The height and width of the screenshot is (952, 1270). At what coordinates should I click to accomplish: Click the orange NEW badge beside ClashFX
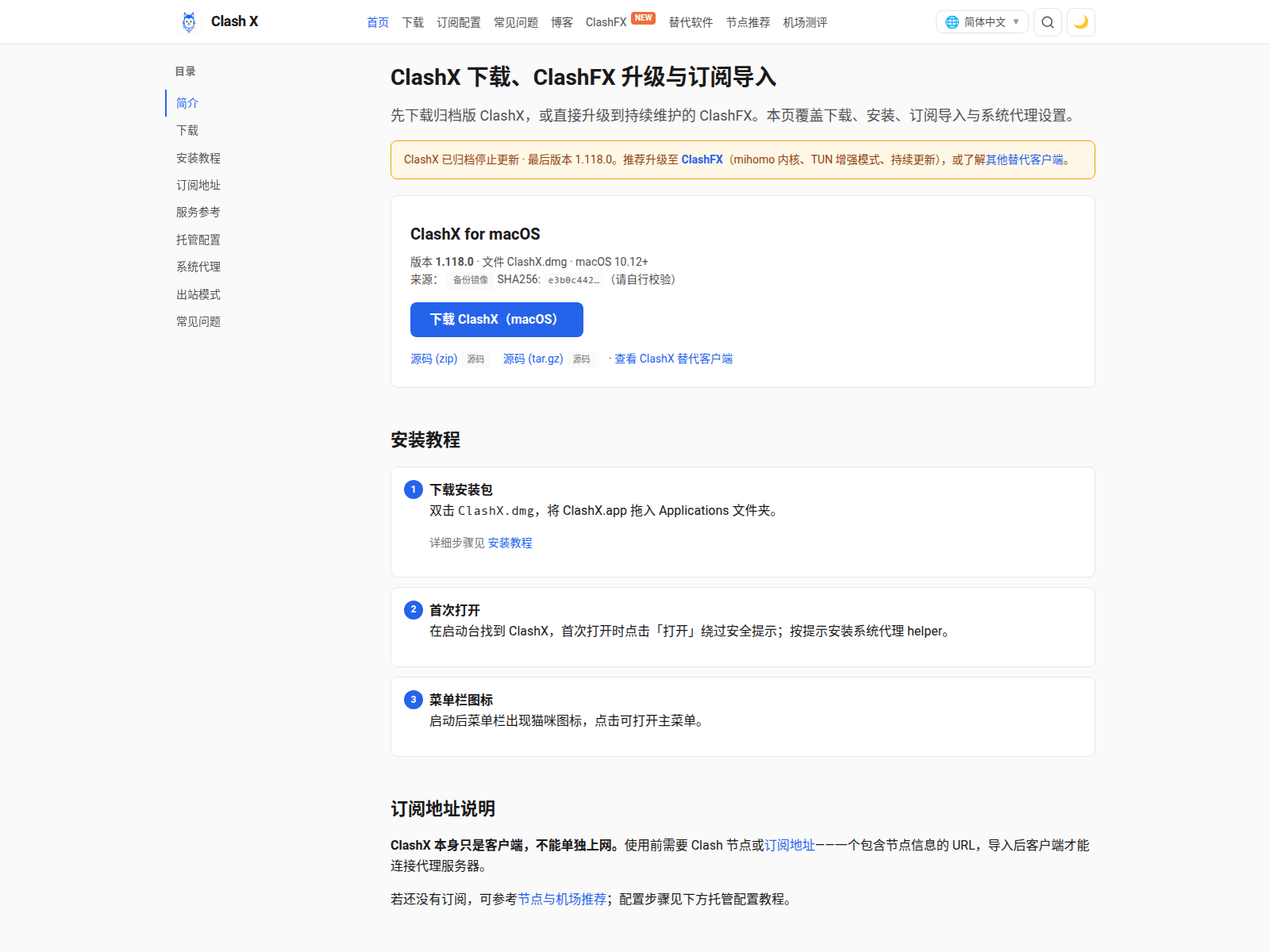644,18
